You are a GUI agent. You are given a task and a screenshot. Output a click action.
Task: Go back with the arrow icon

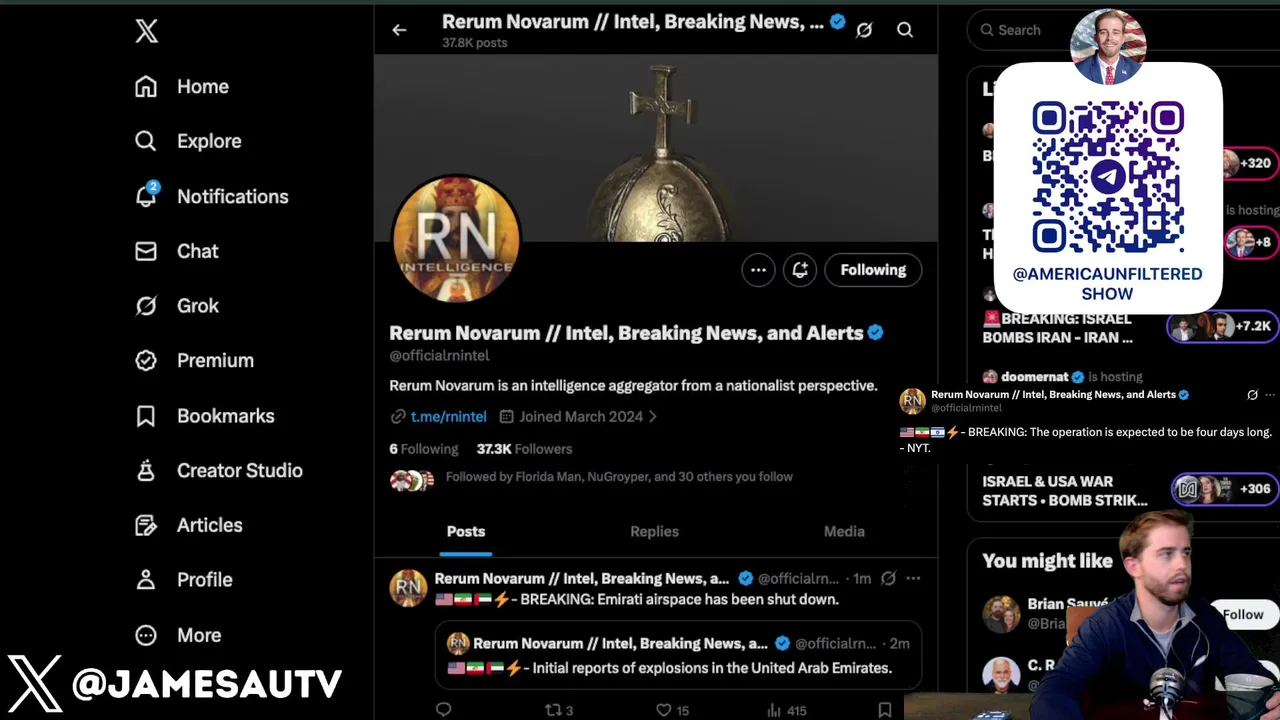pos(399,30)
